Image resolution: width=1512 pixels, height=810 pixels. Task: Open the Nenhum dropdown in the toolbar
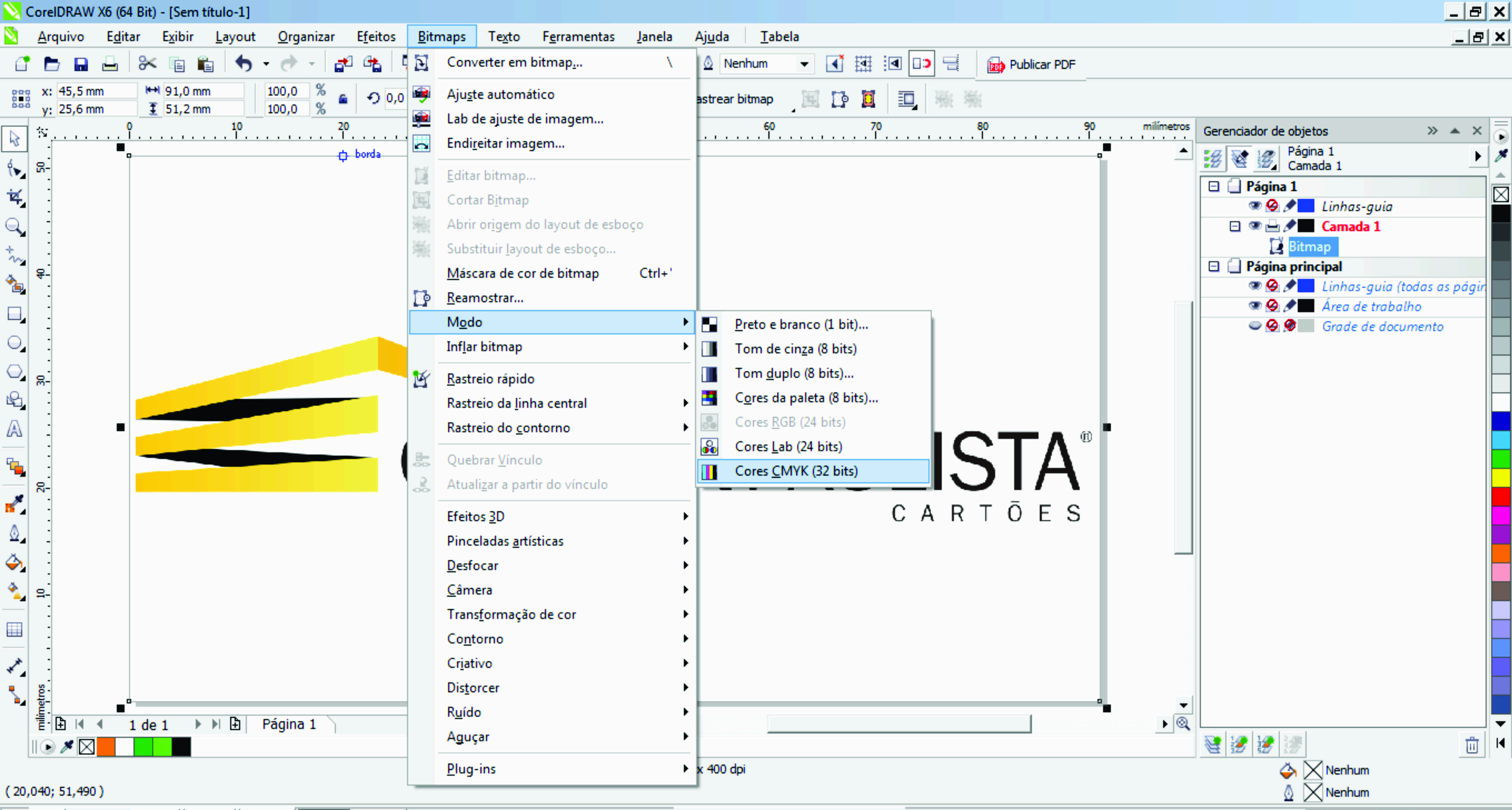pos(804,63)
